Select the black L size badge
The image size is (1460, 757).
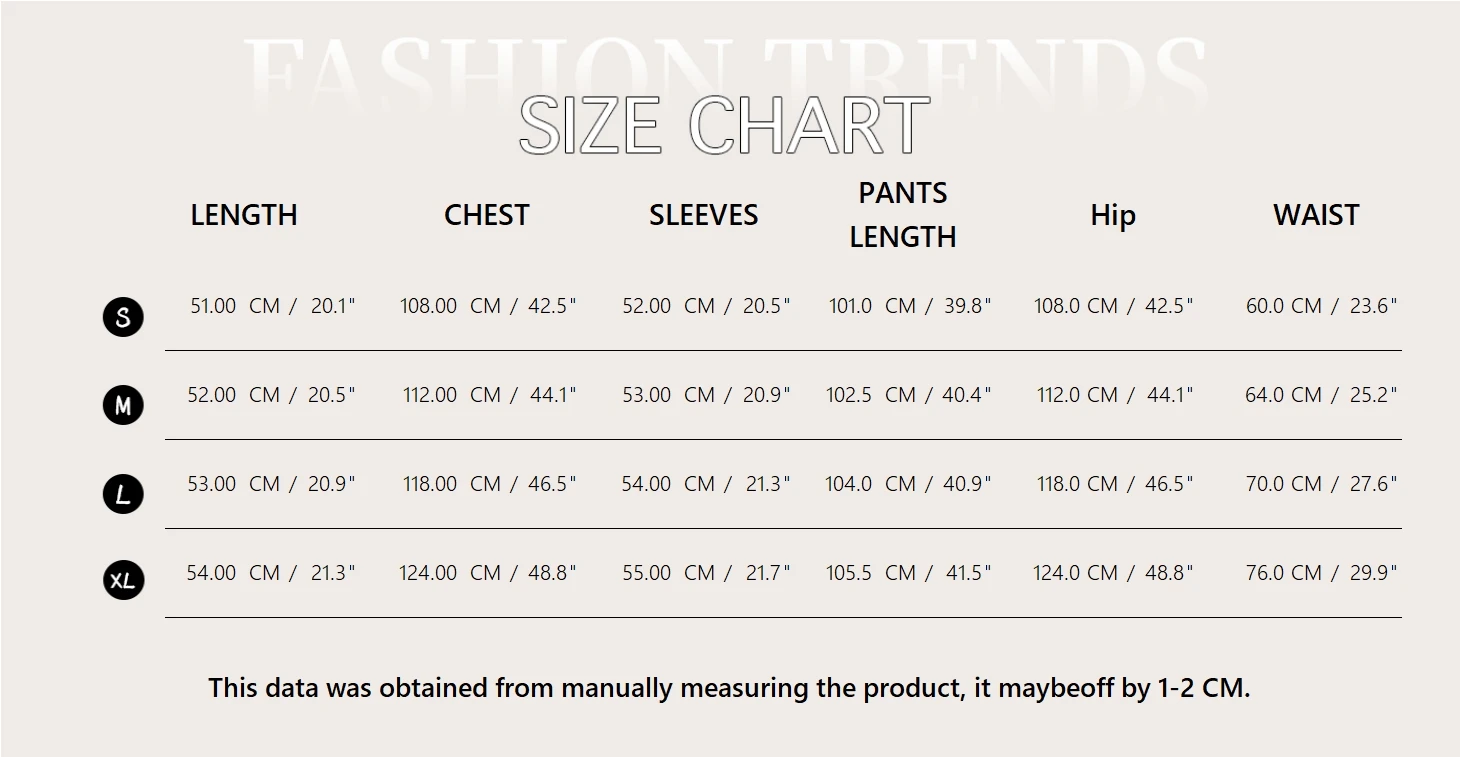123,494
